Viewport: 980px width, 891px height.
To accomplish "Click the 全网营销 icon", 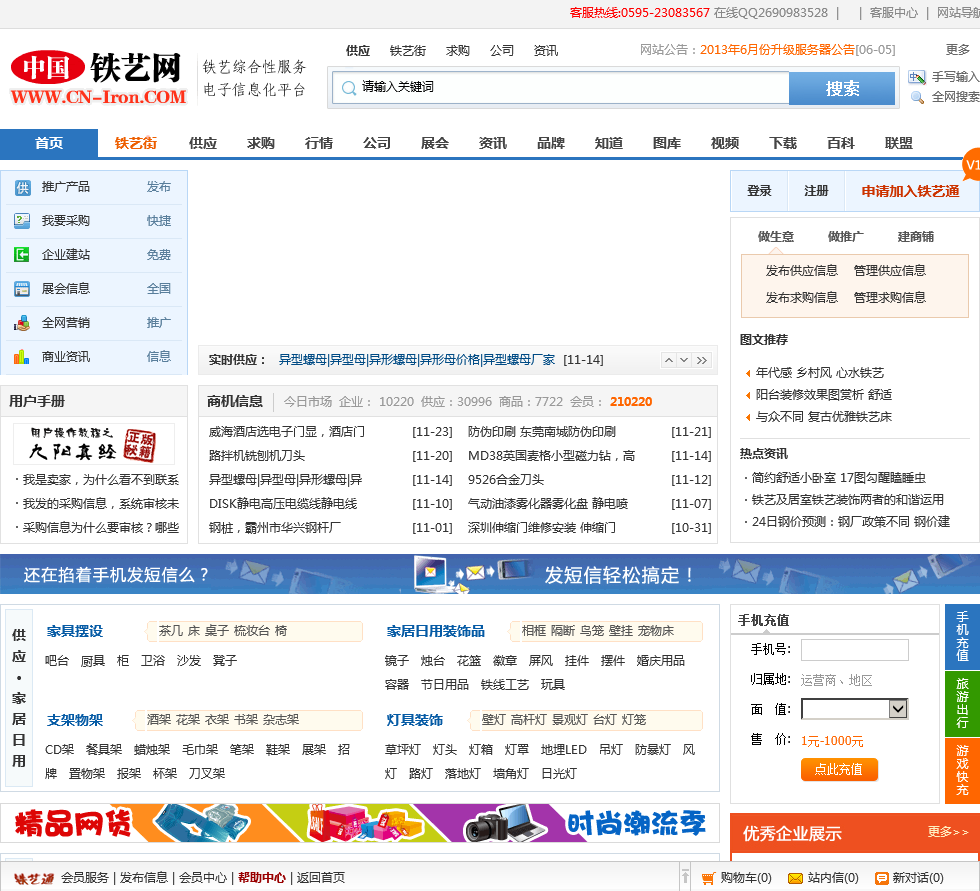I will (x=22, y=323).
